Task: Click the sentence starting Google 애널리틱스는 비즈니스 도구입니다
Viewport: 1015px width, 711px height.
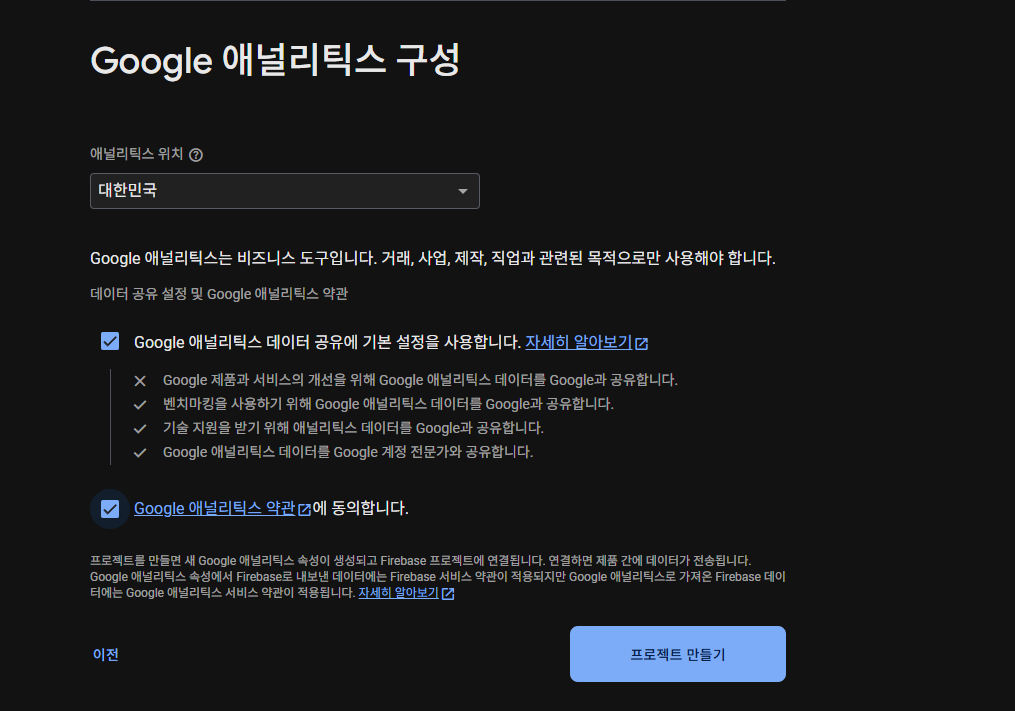Action: (432, 258)
